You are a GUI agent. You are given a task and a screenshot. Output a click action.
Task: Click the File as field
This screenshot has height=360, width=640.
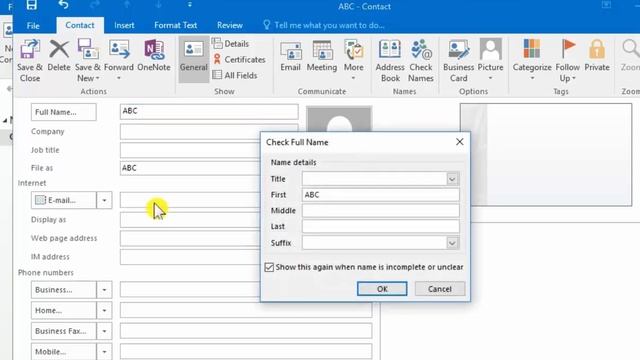tap(190, 168)
